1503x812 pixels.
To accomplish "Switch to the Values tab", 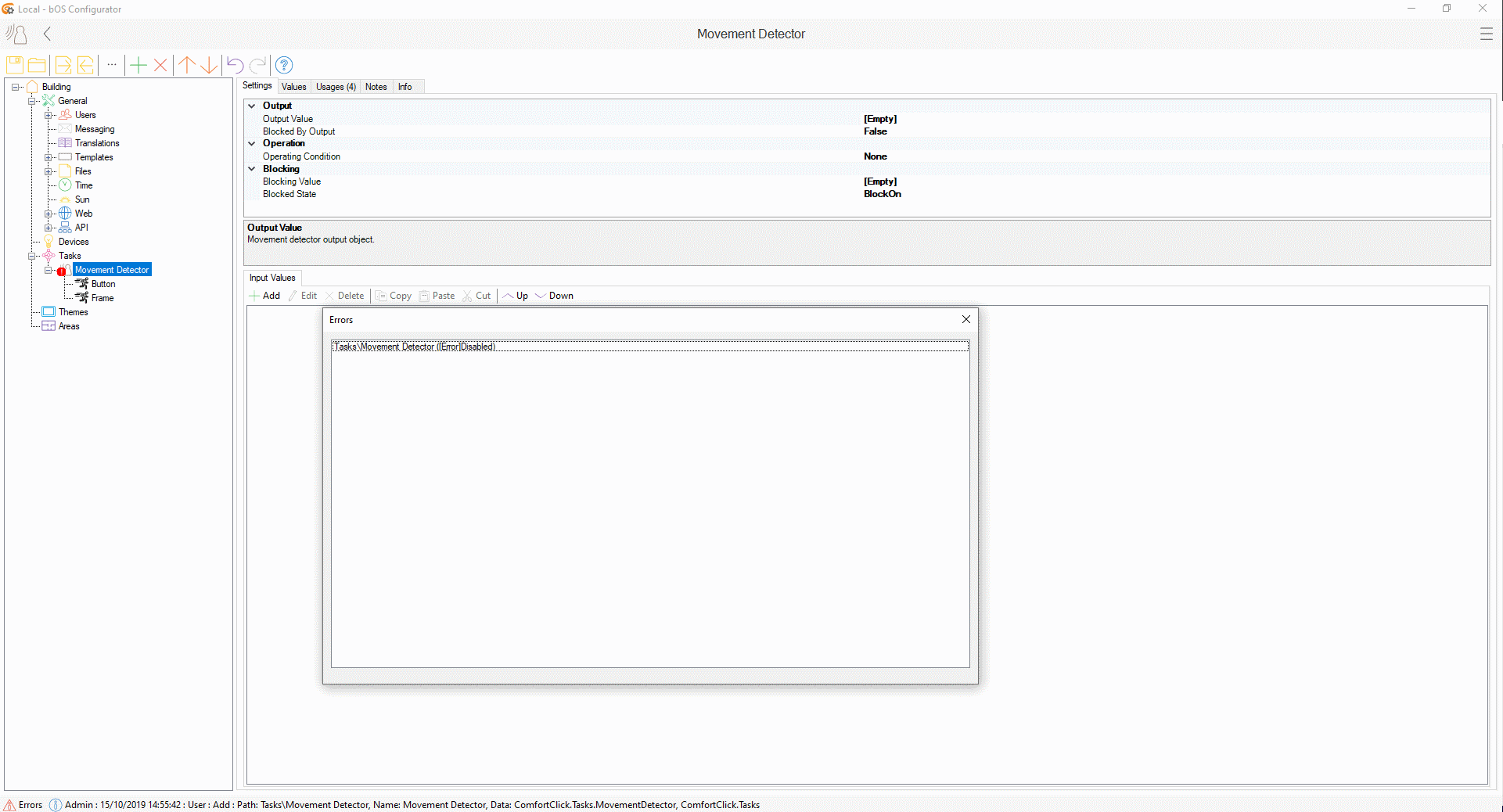I will 293,87.
